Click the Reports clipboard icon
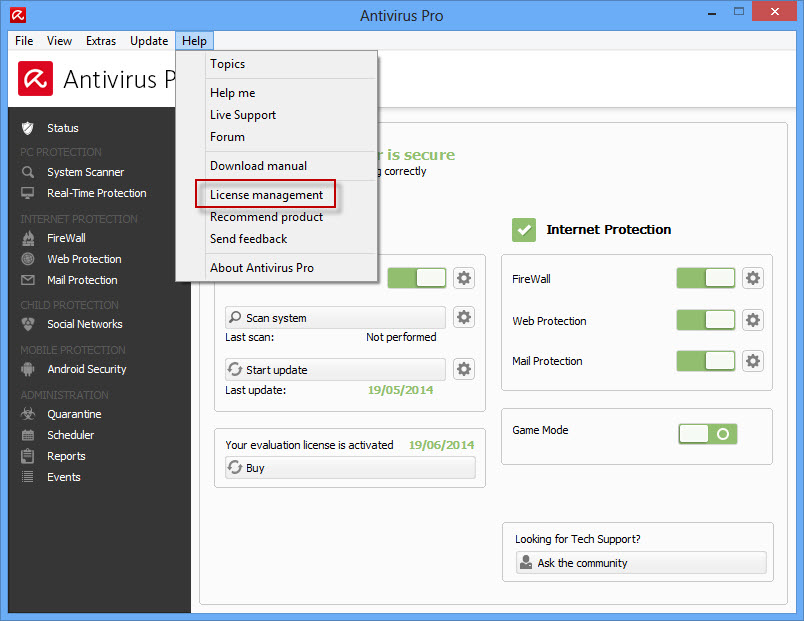 click(x=28, y=456)
